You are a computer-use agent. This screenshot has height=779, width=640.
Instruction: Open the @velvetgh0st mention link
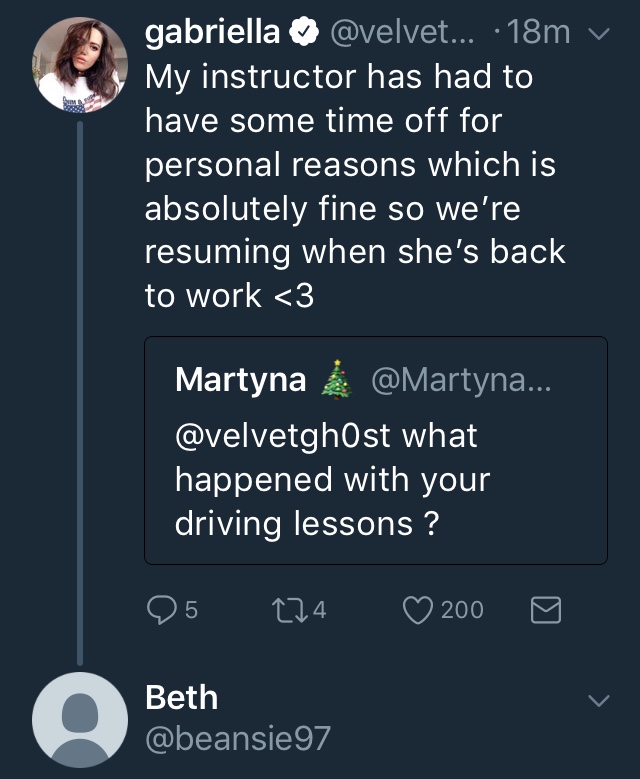pos(283,436)
